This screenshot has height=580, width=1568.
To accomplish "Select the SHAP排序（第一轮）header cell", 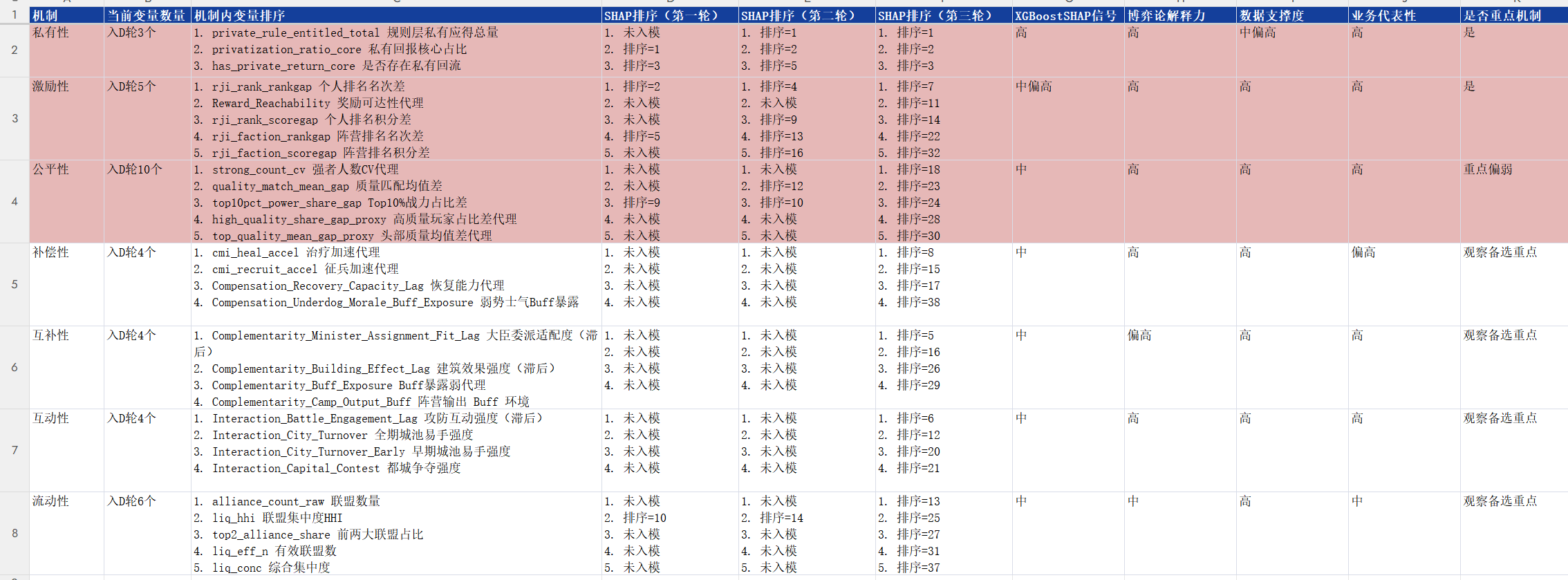I will [x=670, y=15].
